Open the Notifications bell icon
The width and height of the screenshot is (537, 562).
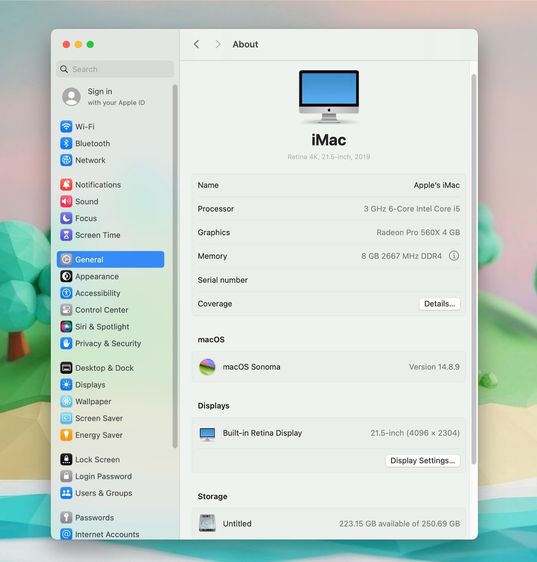pyautogui.click(x=66, y=185)
